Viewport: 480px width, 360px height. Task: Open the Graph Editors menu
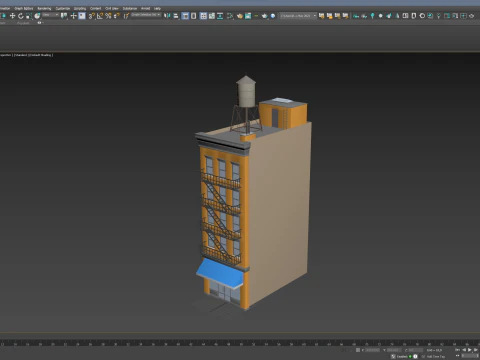pyautogui.click(x=24, y=8)
